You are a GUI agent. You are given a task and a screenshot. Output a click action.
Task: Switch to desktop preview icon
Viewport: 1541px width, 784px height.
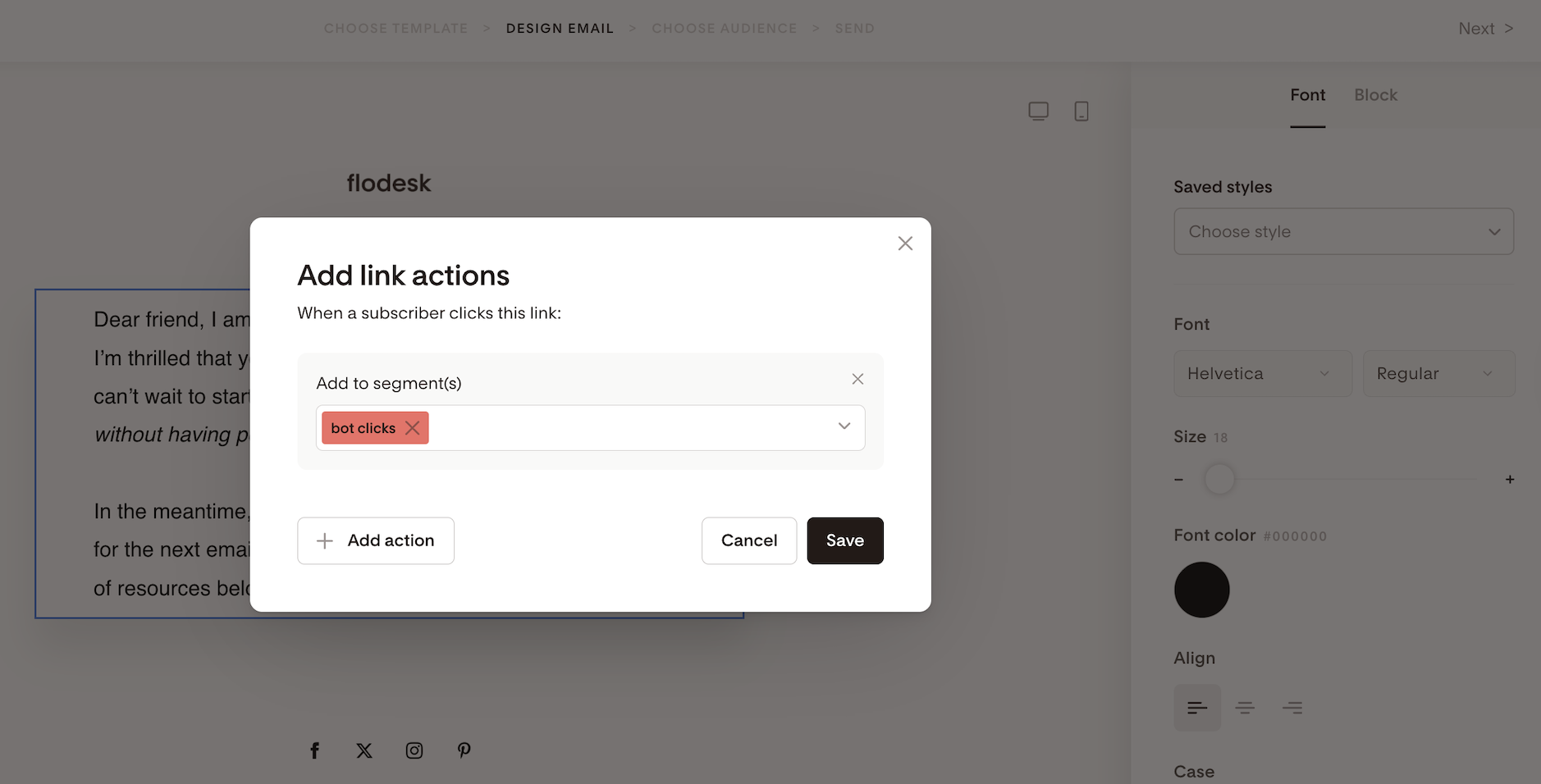pyautogui.click(x=1038, y=111)
